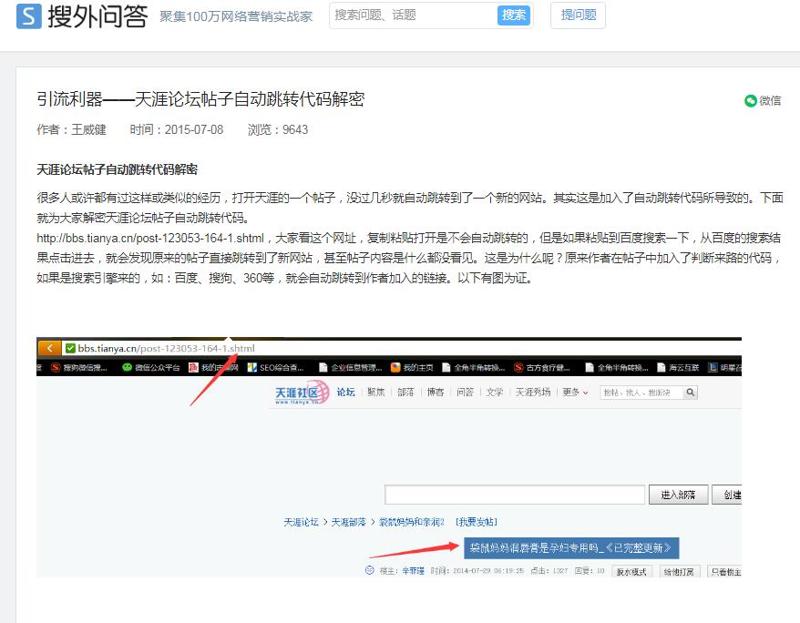Open the 天涯部落 breadcrumb link

click(x=348, y=521)
